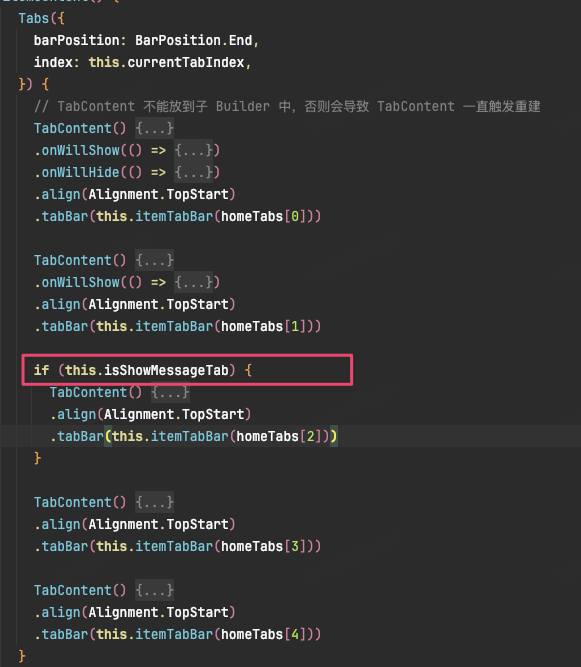This screenshot has height=667, width=581.
Task: Click the highlighted closing parenthesis after homeTabs[2]
Action: pos(333,436)
